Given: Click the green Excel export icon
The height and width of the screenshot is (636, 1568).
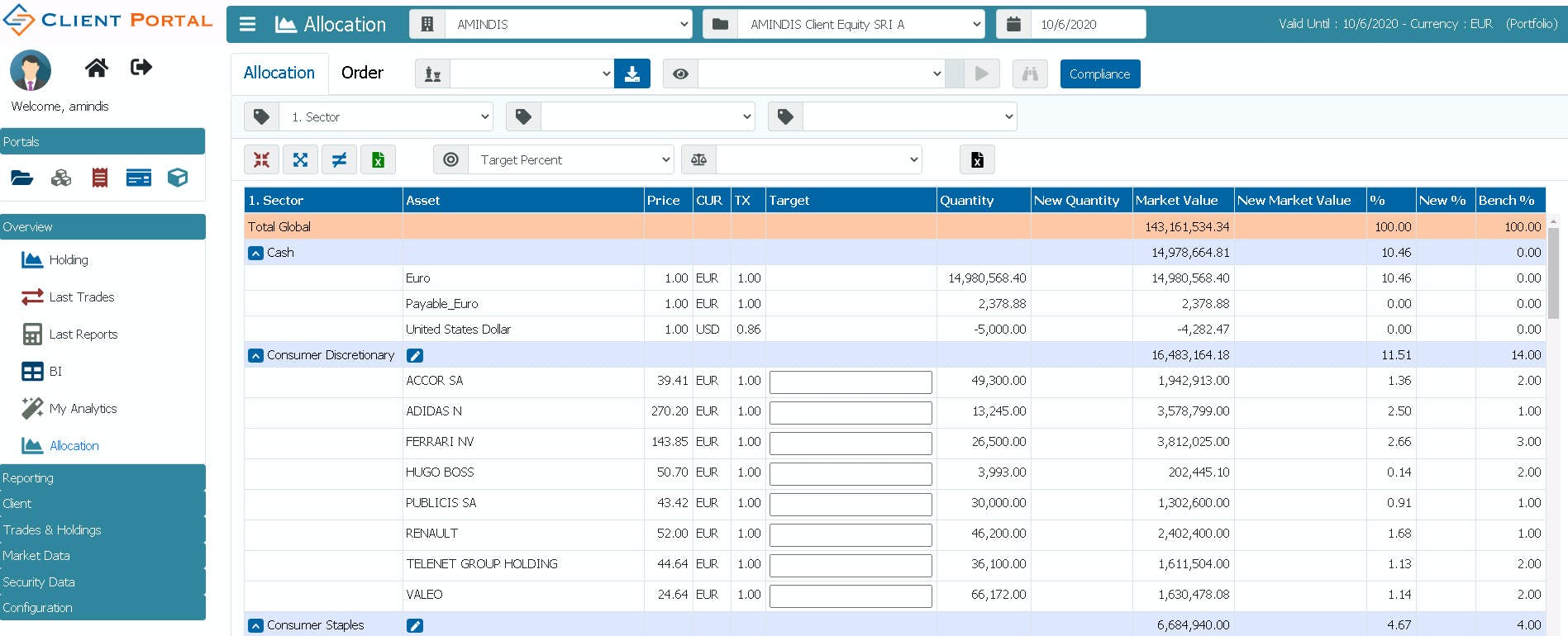Looking at the screenshot, I should tap(378, 159).
